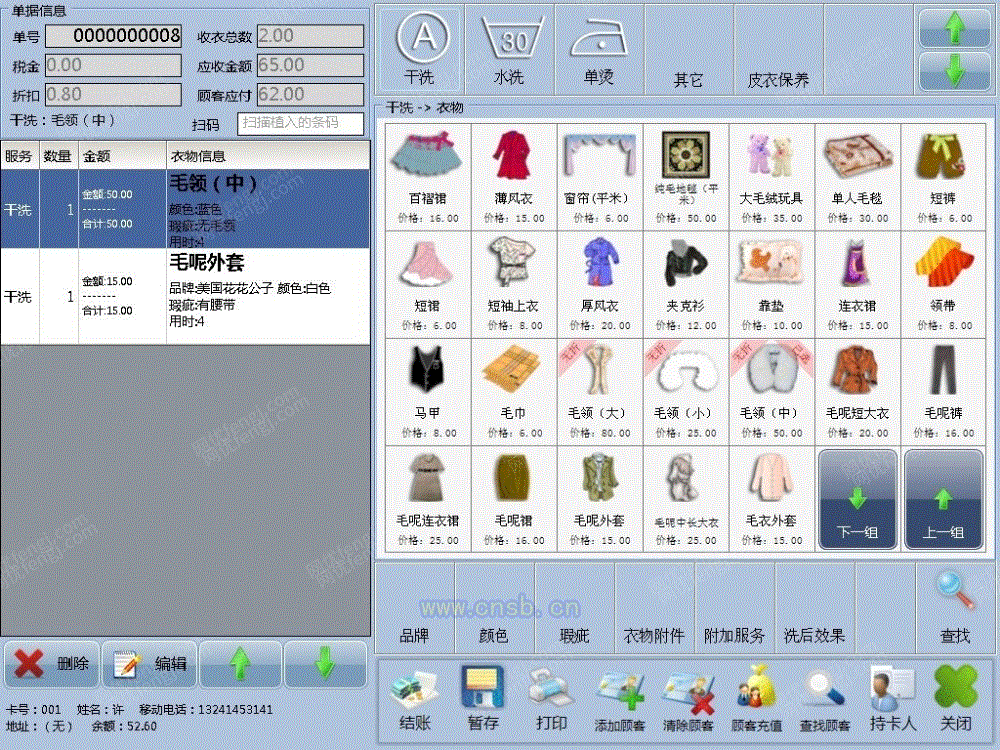Choose the 毛领（中） medium fur collar
The height and width of the screenshot is (750, 1000).
[x=772, y=392]
